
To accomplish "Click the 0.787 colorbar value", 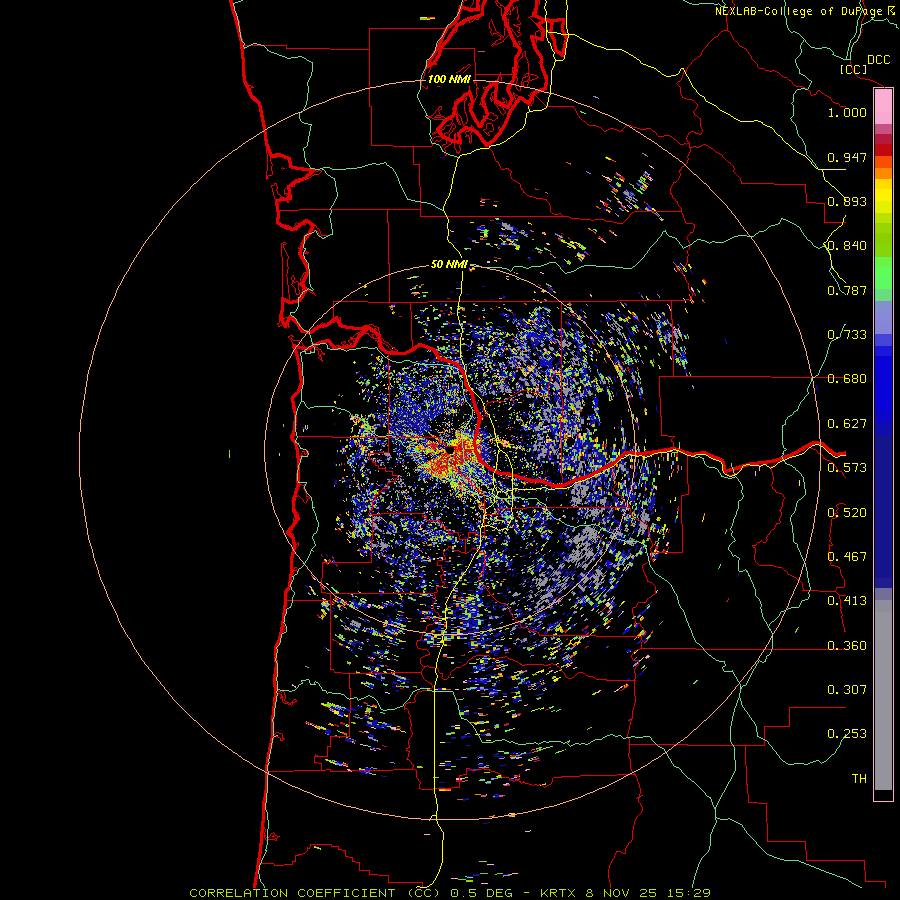I will (847, 290).
